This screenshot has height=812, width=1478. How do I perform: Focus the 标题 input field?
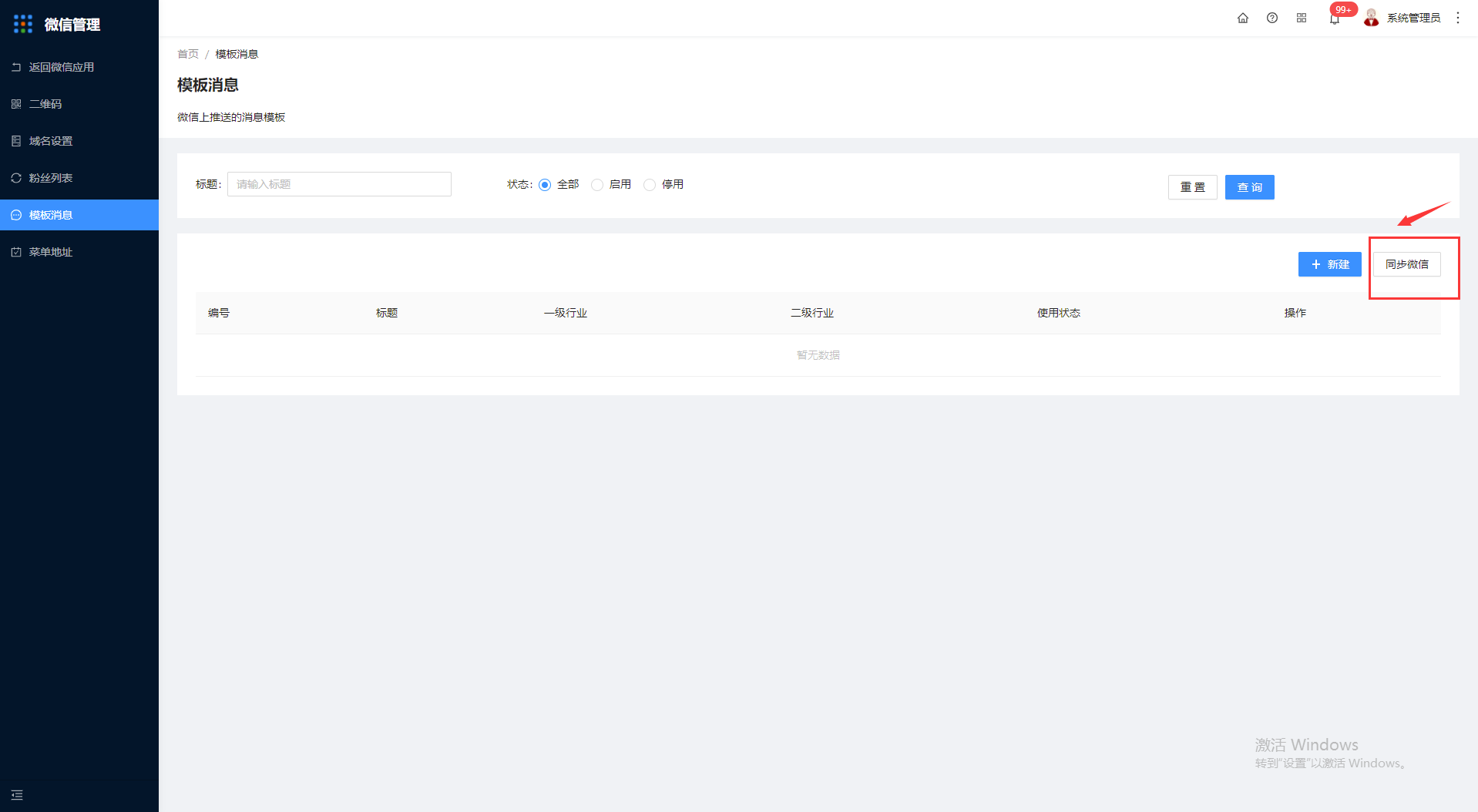pos(339,184)
